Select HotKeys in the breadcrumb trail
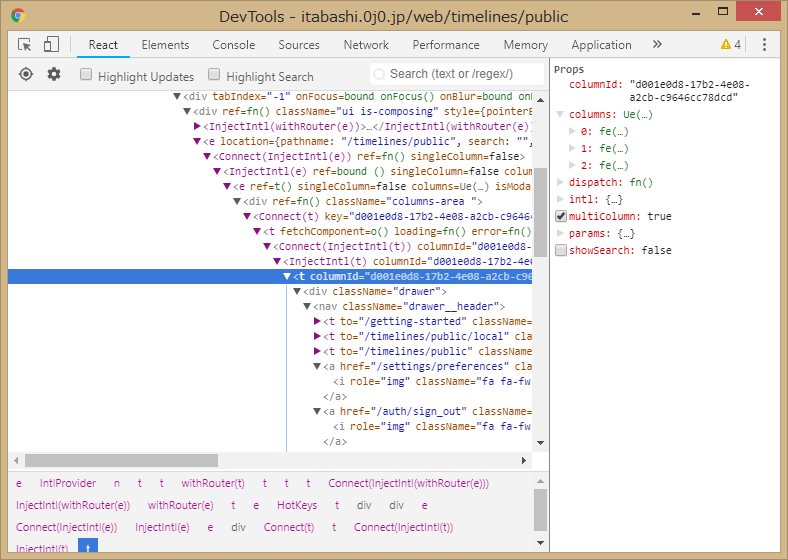The image size is (788, 560). click(296, 506)
